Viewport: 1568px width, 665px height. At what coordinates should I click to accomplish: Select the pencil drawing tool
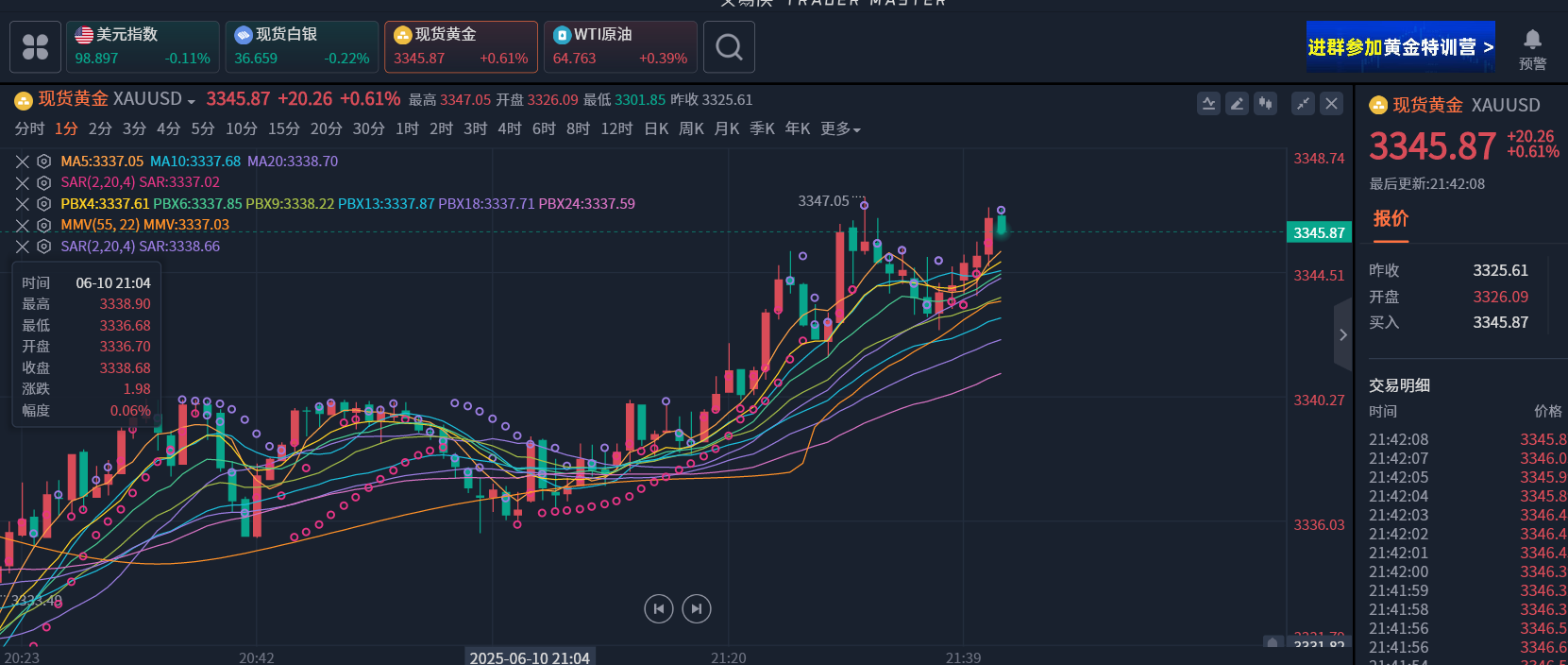coord(1237,104)
